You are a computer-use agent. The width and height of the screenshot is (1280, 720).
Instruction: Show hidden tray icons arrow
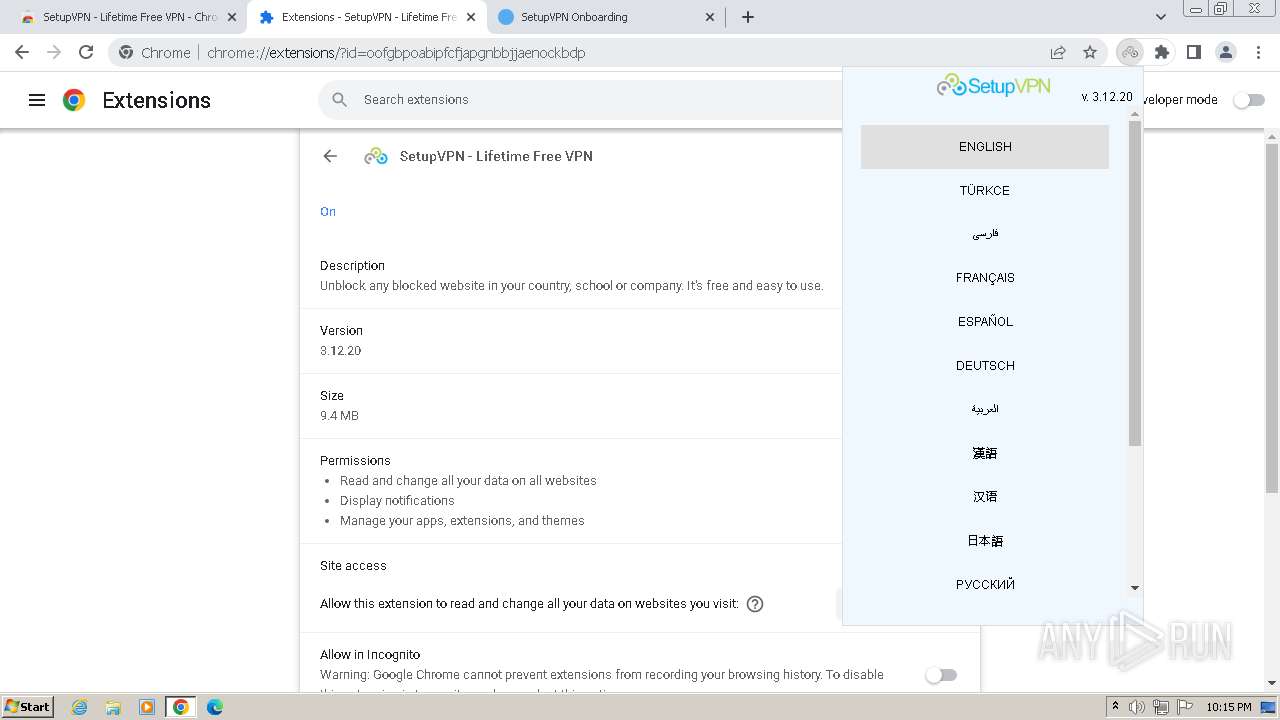(x=1115, y=707)
